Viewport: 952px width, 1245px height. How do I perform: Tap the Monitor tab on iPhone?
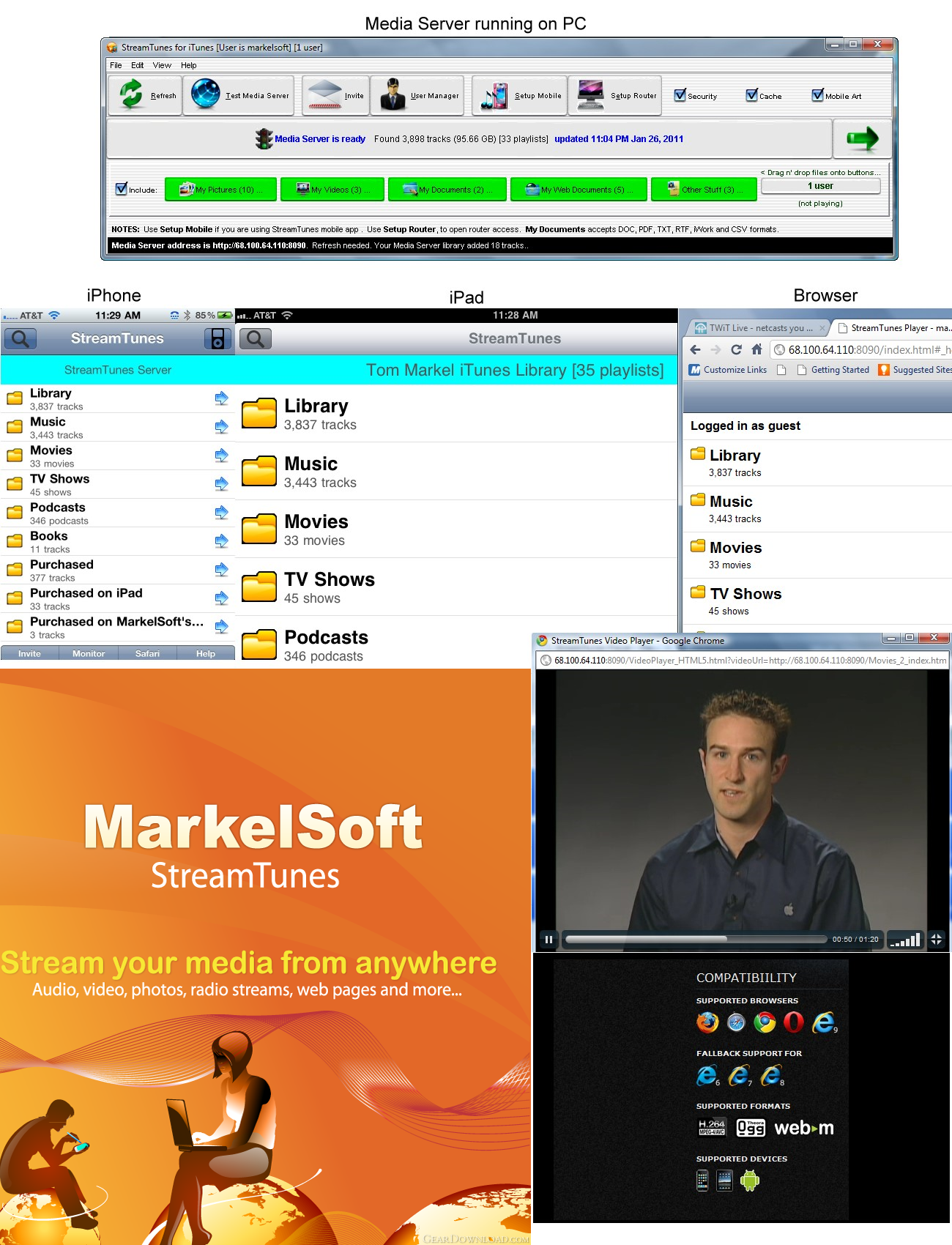(x=89, y=653)
